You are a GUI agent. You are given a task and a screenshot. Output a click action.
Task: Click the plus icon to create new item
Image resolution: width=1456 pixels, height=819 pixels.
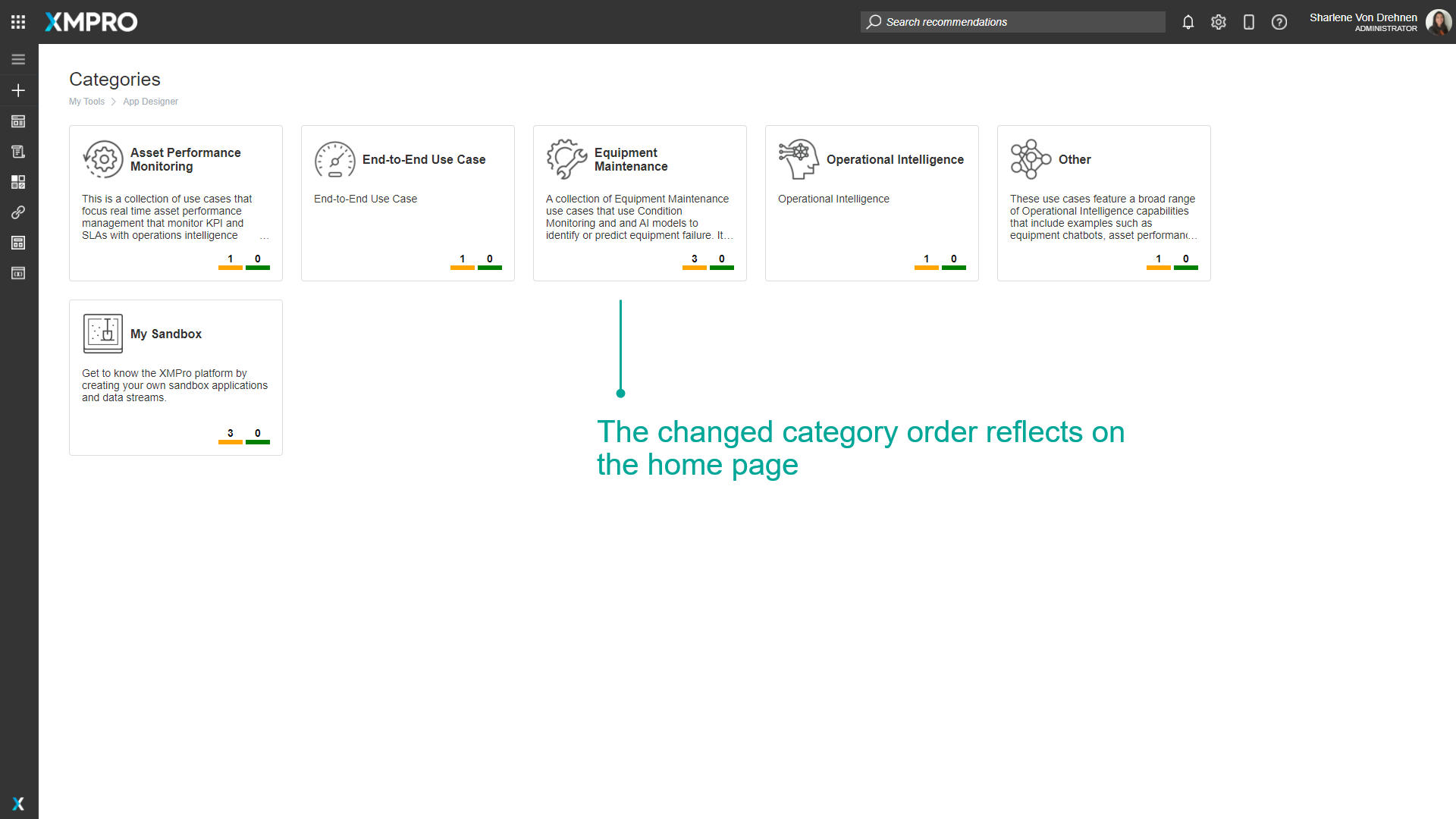[x=18, y=90]
